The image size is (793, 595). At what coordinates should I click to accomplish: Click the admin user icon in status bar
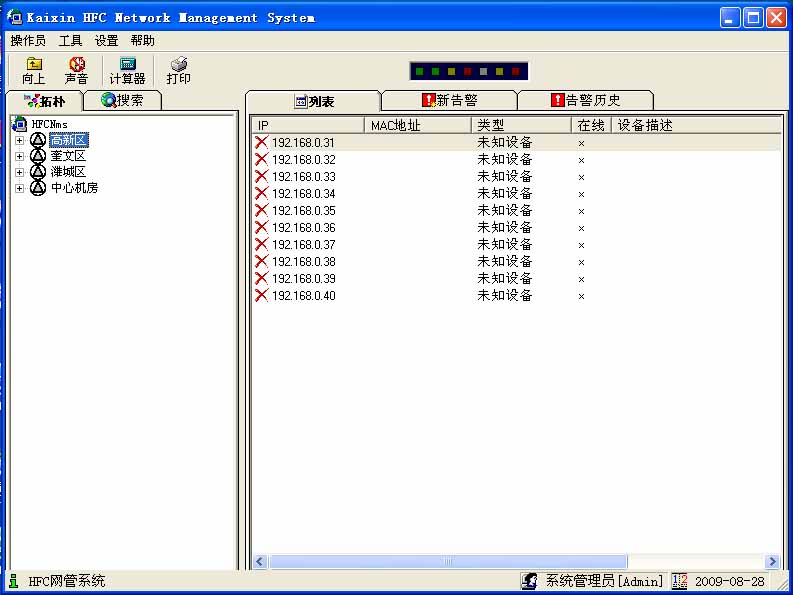(x=530, y=581)
